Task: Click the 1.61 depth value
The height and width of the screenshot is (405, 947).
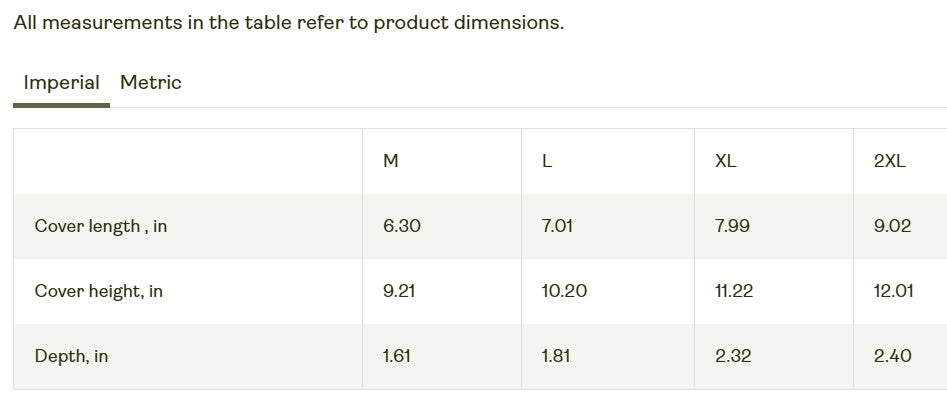Action: pos(397,356)
